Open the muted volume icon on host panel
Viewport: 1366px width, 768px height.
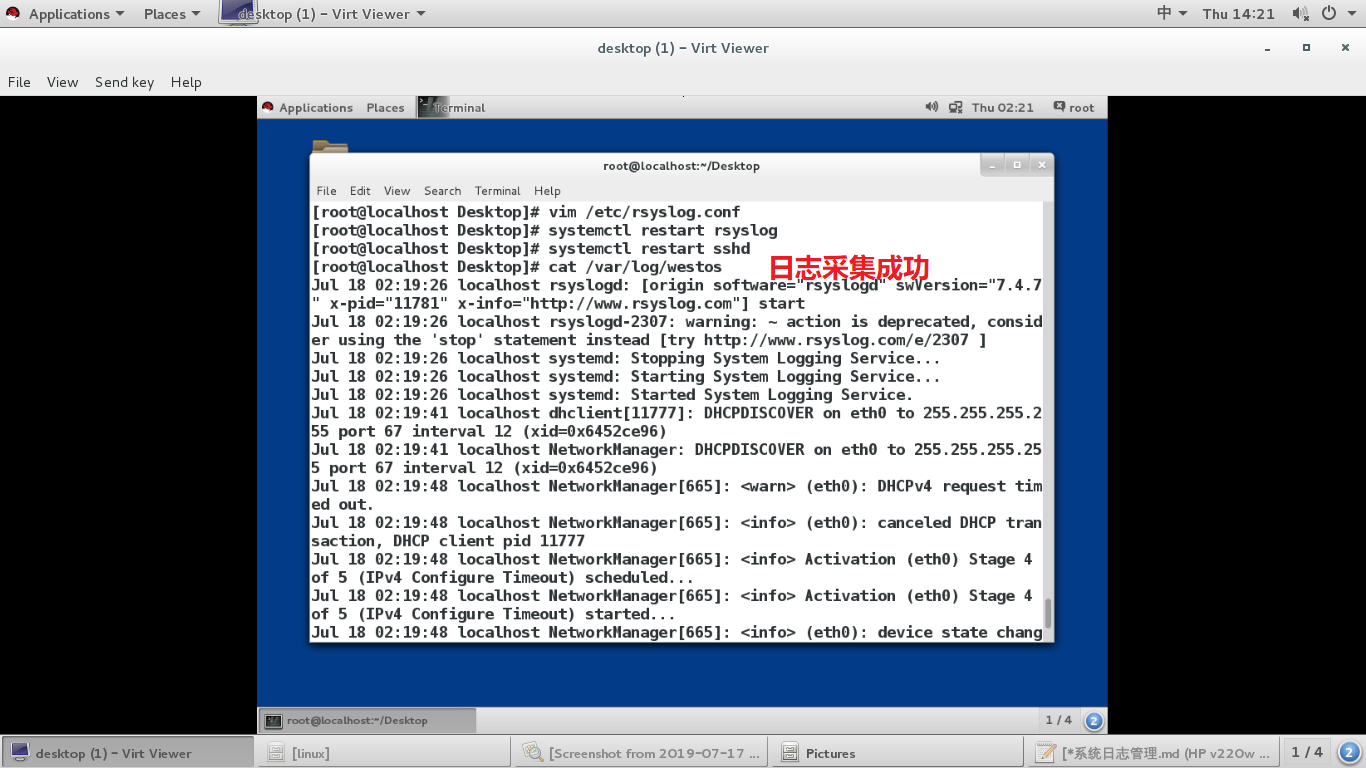coord(1300,13)
